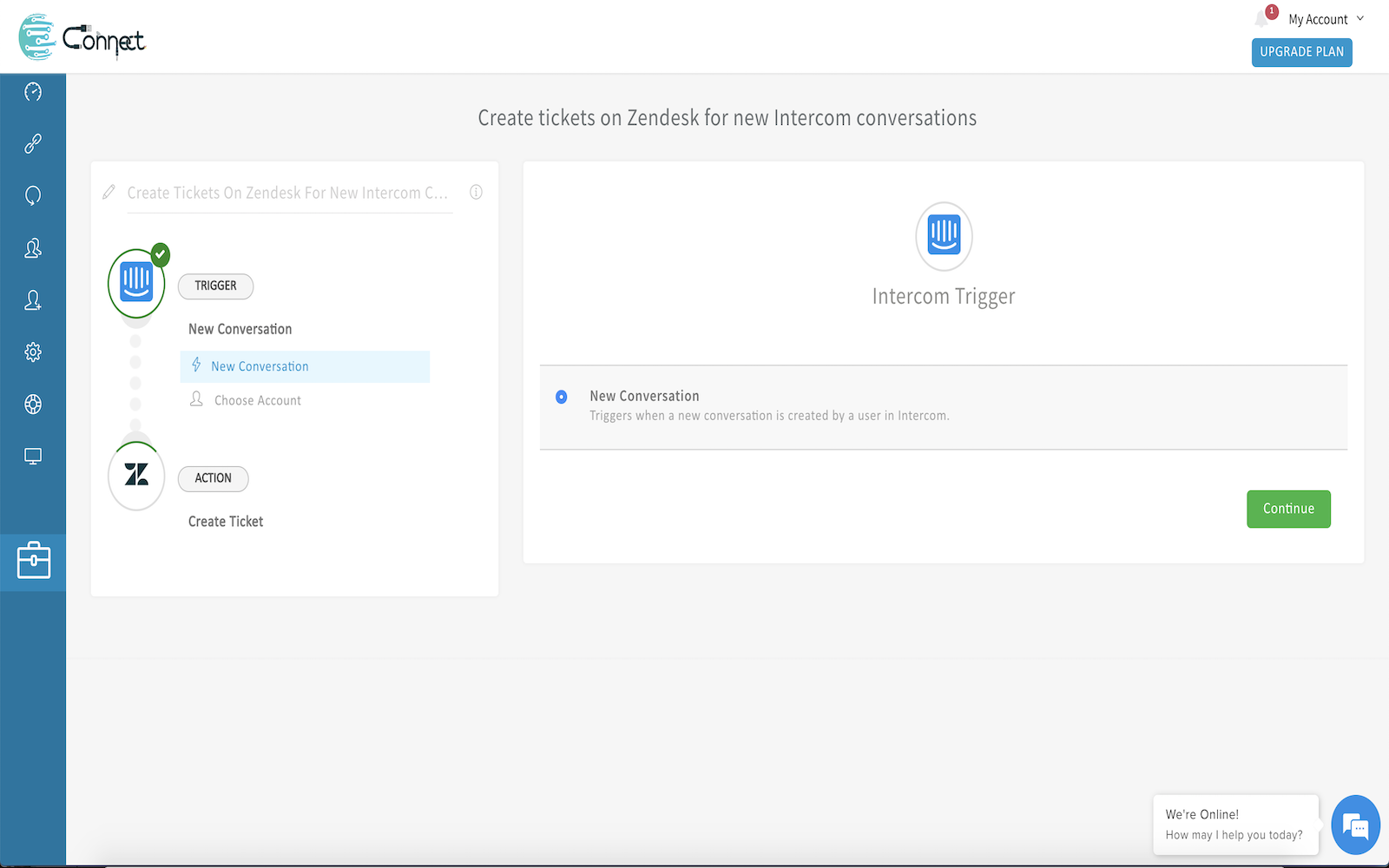The width and height of the screenshot is (1389, 868).
Task: Click the pencil edit icon for workflow name
Action: tap(109, 193)
